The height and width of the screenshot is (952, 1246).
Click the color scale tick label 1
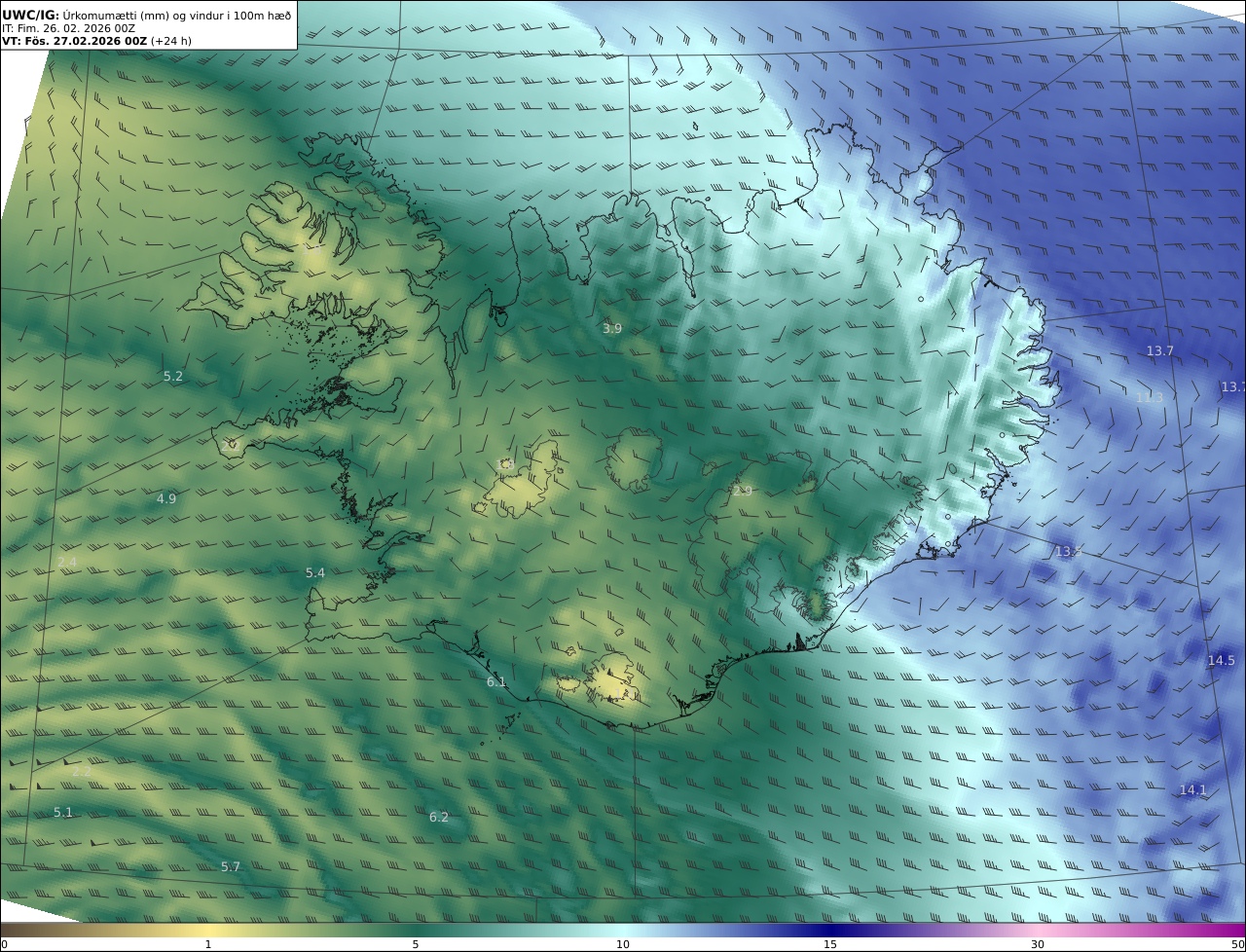point(207,944)
